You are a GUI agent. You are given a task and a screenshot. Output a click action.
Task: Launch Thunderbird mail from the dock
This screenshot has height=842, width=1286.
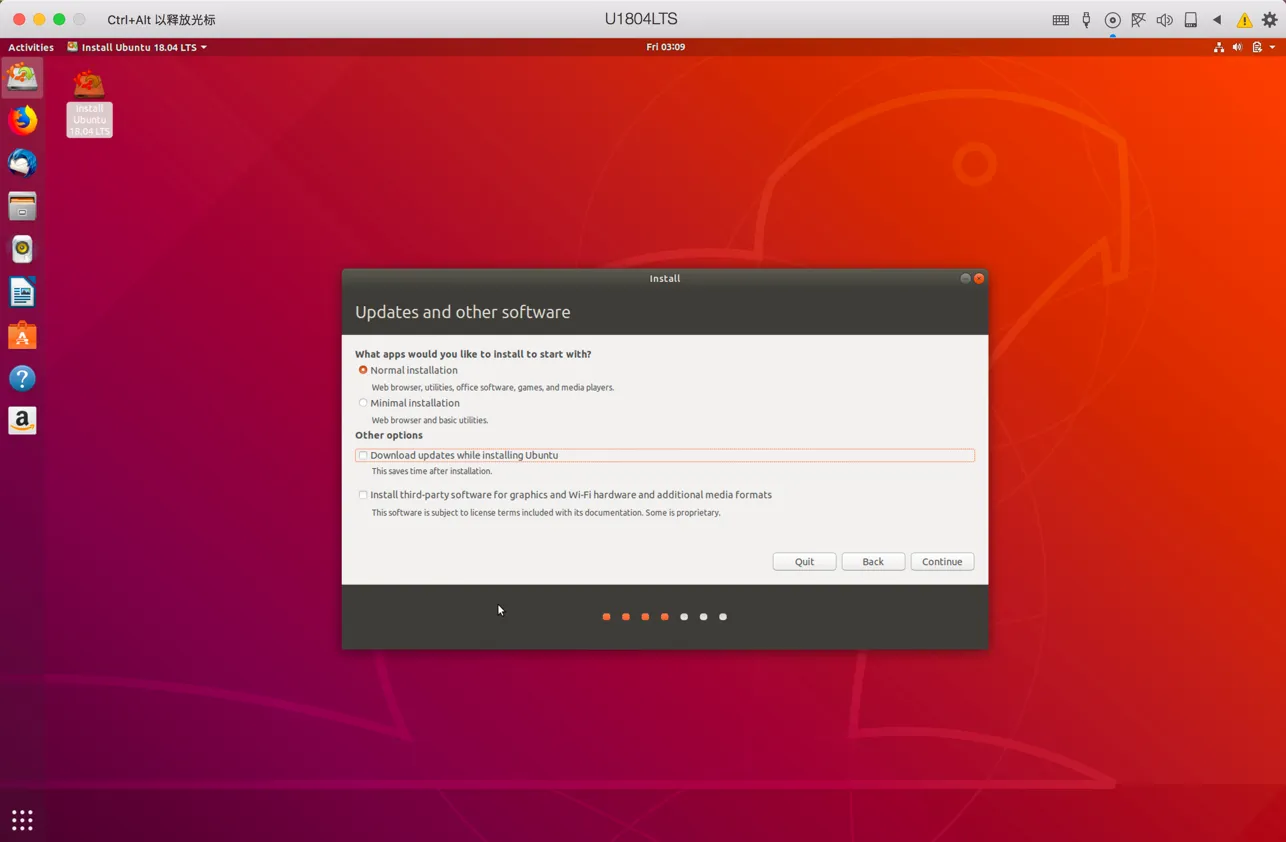click(x=22, y=163)
